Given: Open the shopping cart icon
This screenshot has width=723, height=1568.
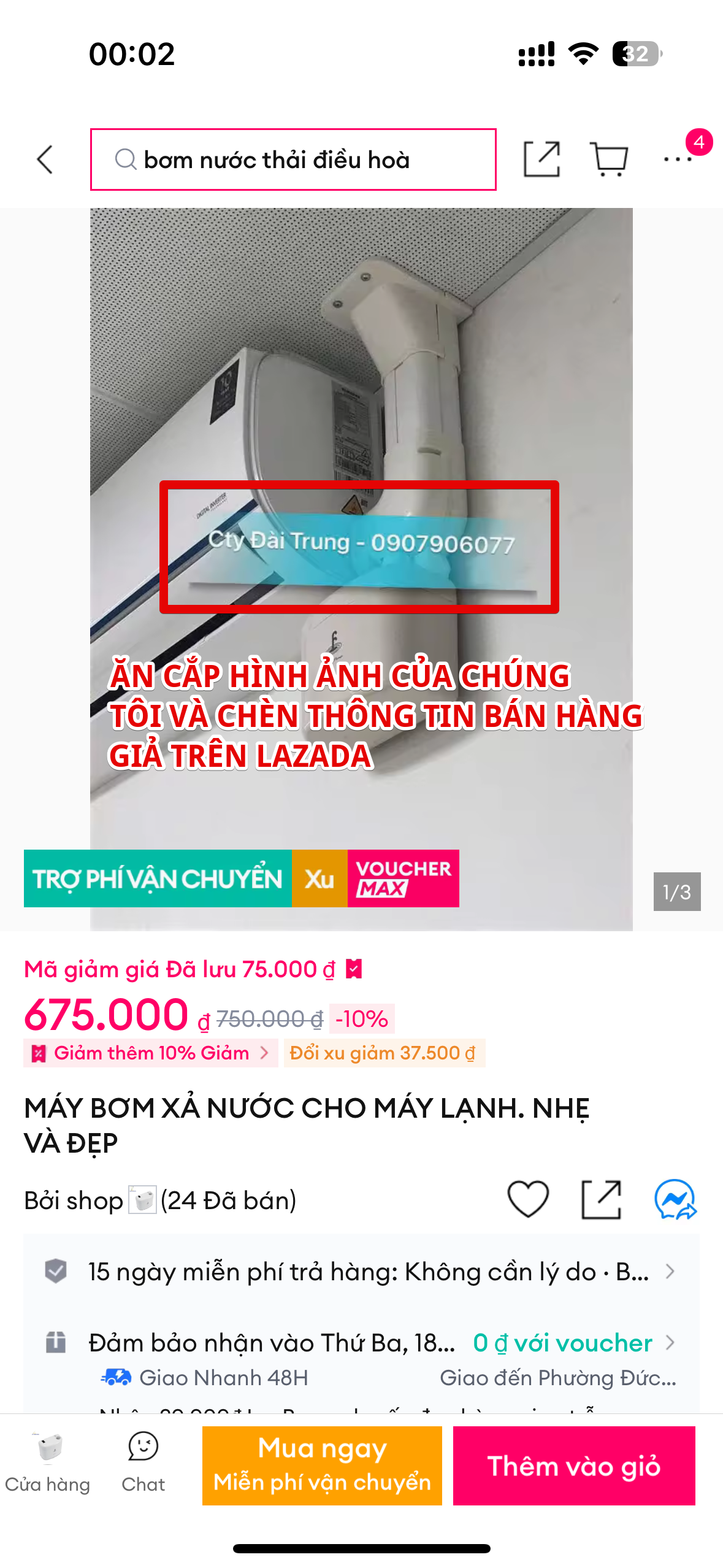Looking at the screenshot, I should pyautogui.click(x=608, y=159).
